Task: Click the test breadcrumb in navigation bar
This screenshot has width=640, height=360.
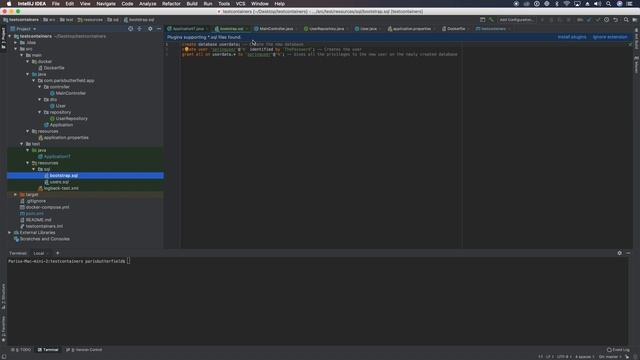Action: tap(67, 20)
